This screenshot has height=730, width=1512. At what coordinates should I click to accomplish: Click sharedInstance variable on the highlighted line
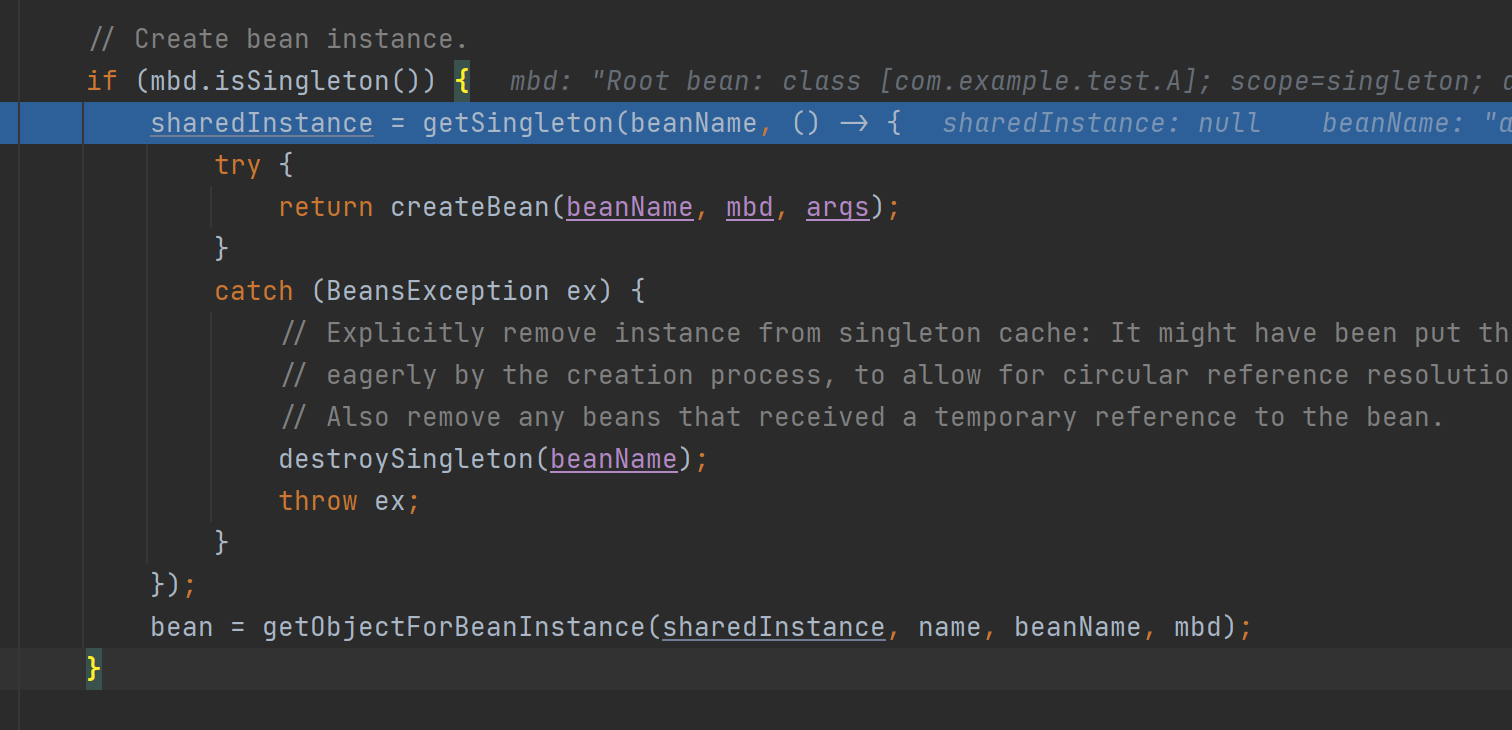coord(261,123)
